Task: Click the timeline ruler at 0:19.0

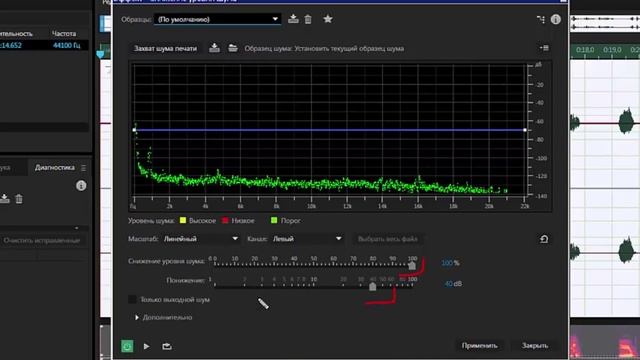Action: pyautogui.click(x=612, y=50)
